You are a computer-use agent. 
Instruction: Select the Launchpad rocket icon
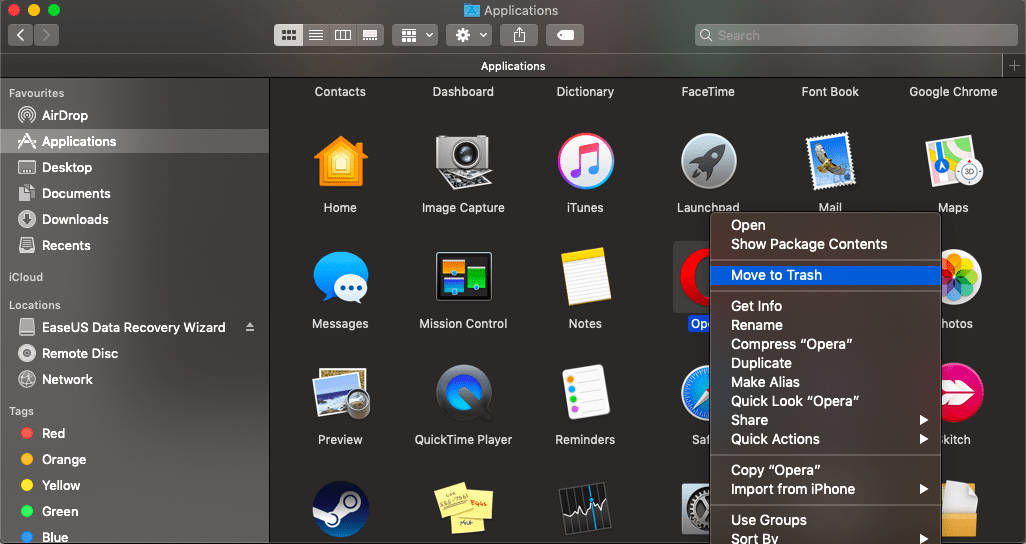[708, 161]
